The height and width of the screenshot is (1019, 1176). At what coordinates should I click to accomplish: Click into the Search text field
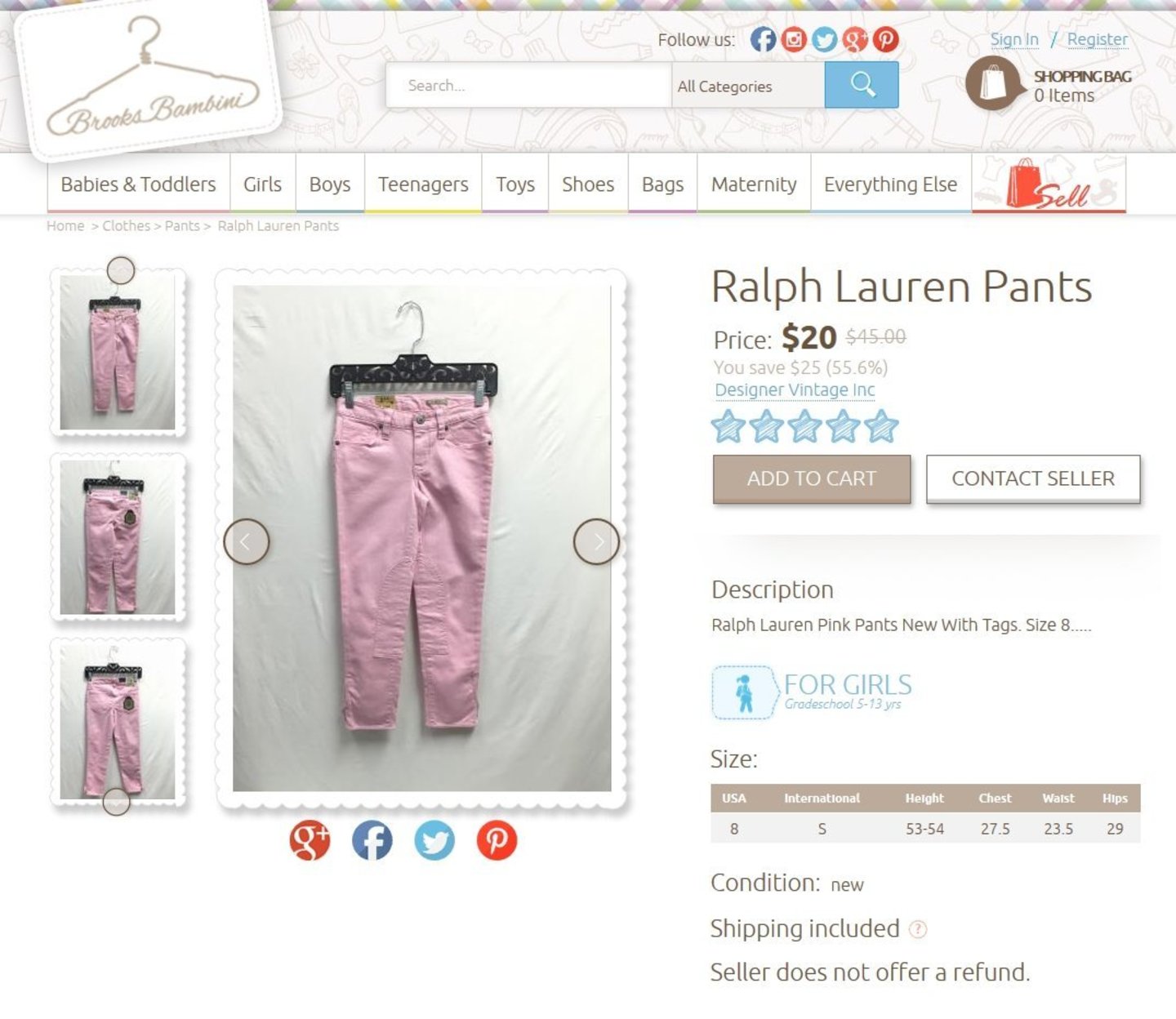(528, 86)
